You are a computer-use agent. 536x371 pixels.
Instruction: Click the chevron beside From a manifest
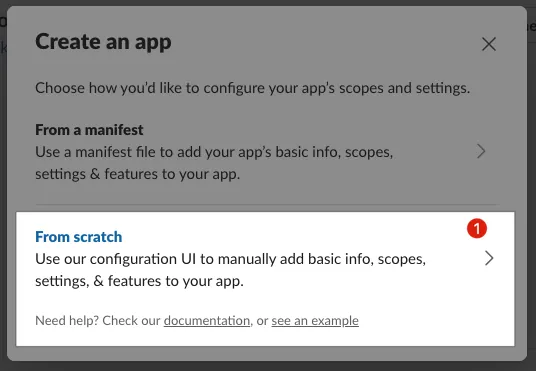(481, 151)
